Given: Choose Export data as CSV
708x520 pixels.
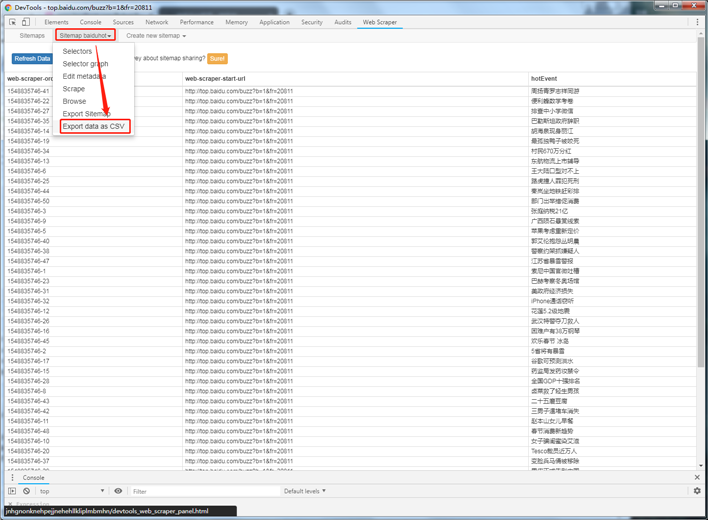Looking at the screenshot, I should [x=95, y=126].
